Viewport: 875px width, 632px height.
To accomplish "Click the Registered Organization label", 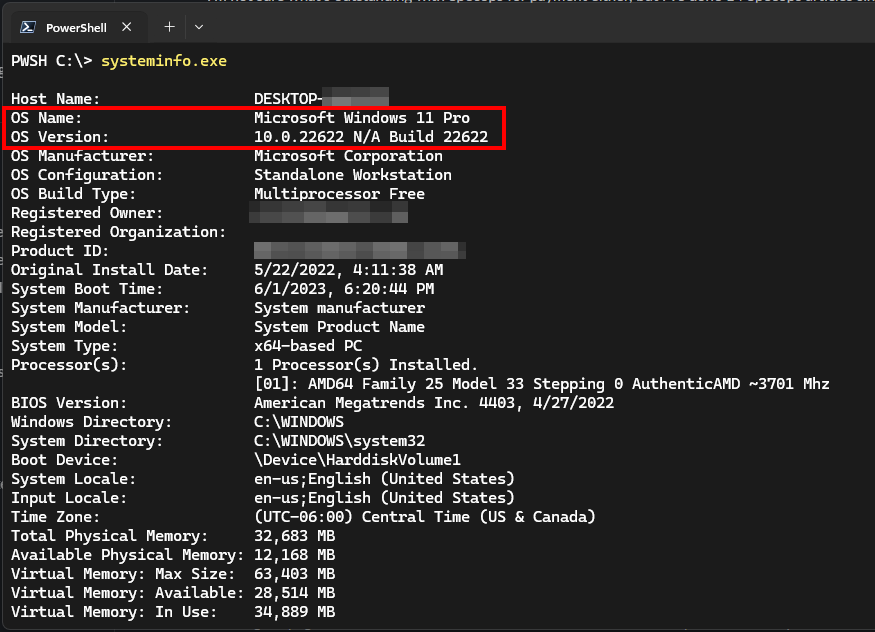I will pyautogui.click(x=118, y=231).
